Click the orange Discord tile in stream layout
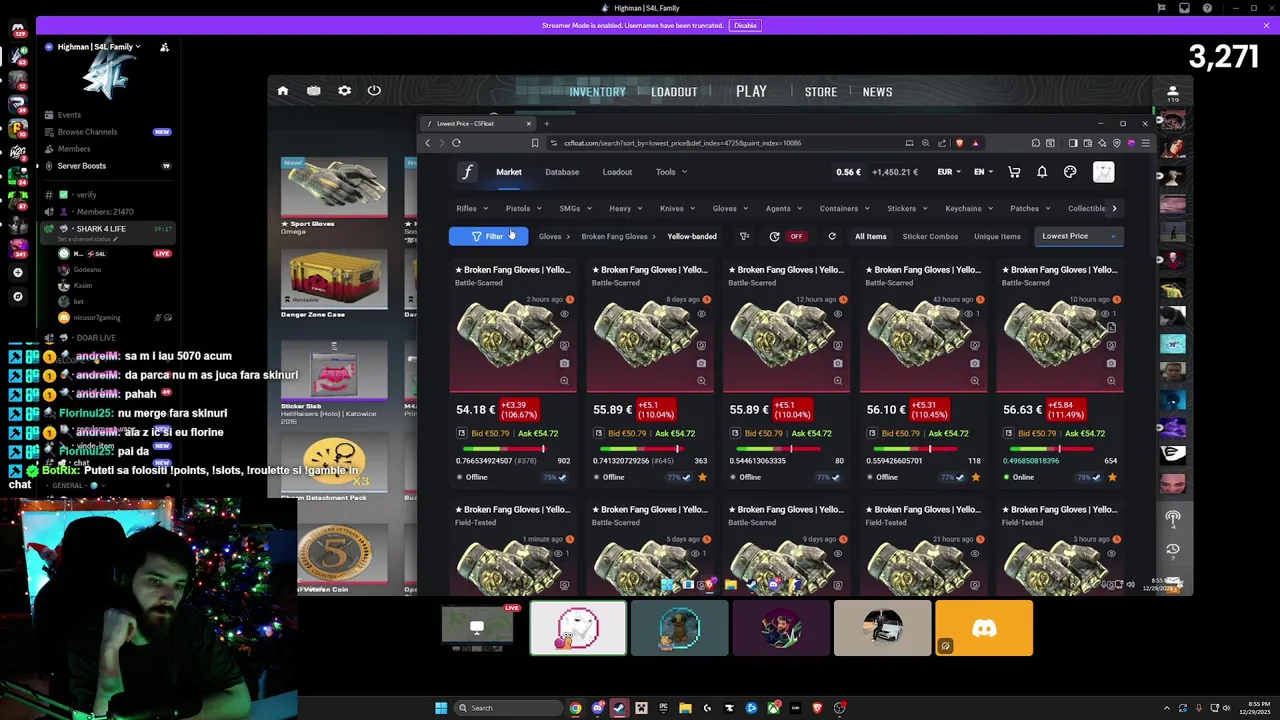Viewport: 1280px width, 720px height. [x=984, y=629]
